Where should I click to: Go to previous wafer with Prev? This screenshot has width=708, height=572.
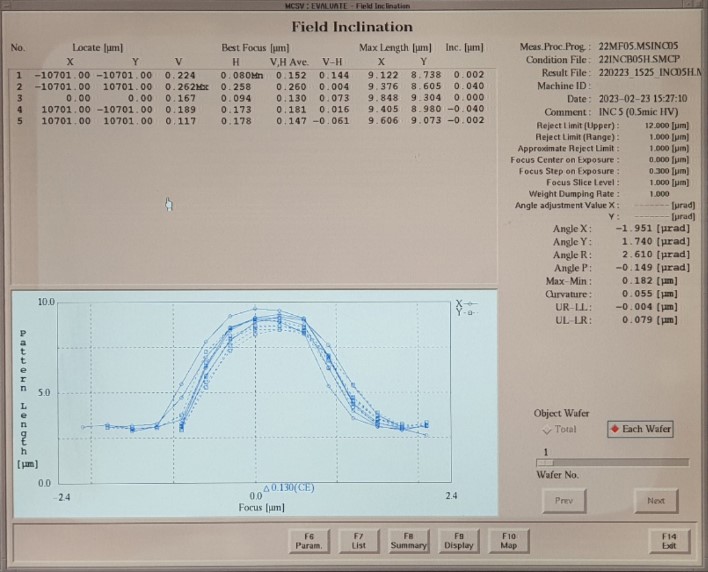(564, 500)
